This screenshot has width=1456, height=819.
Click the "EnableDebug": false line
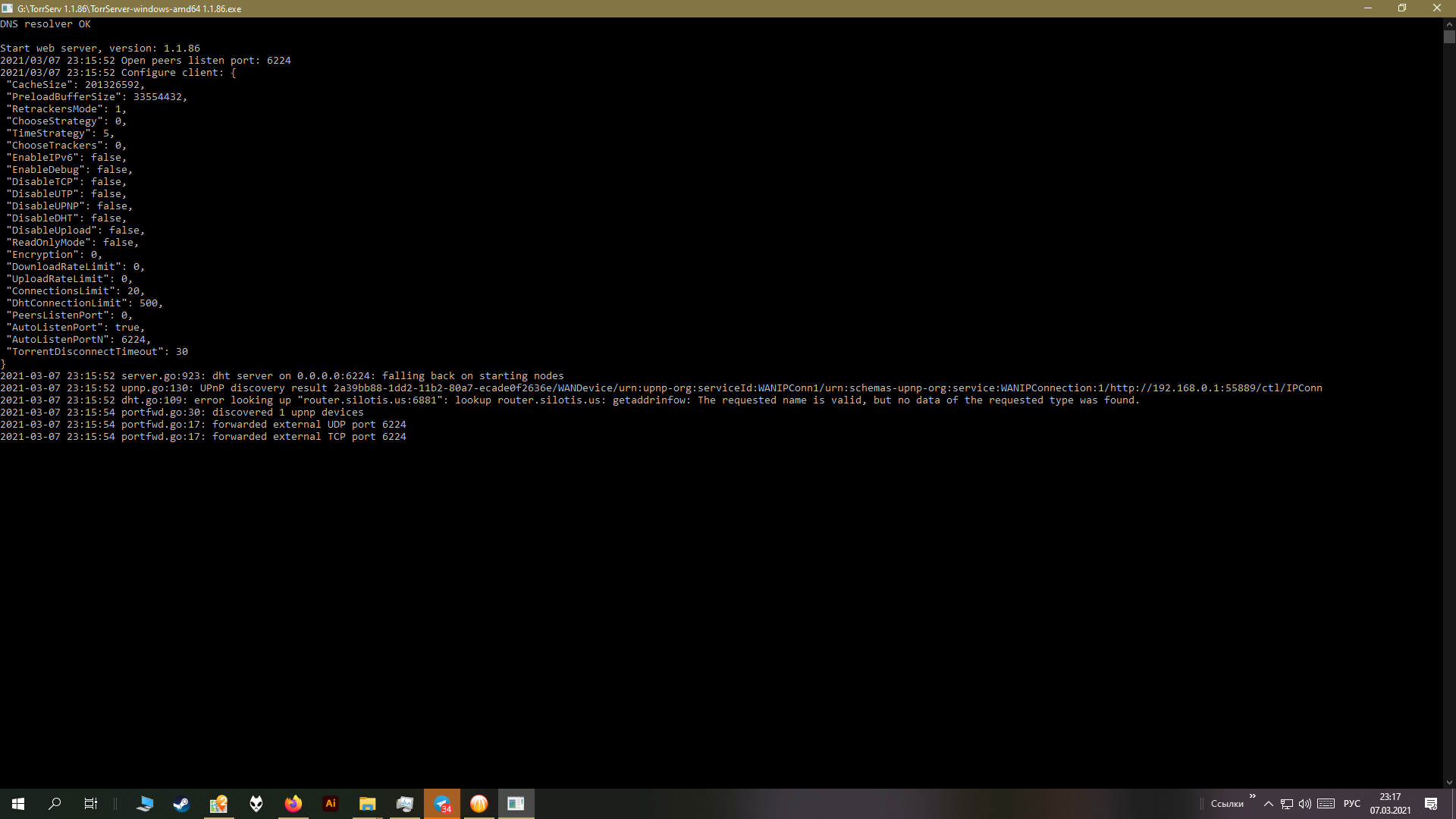point(70,170)
